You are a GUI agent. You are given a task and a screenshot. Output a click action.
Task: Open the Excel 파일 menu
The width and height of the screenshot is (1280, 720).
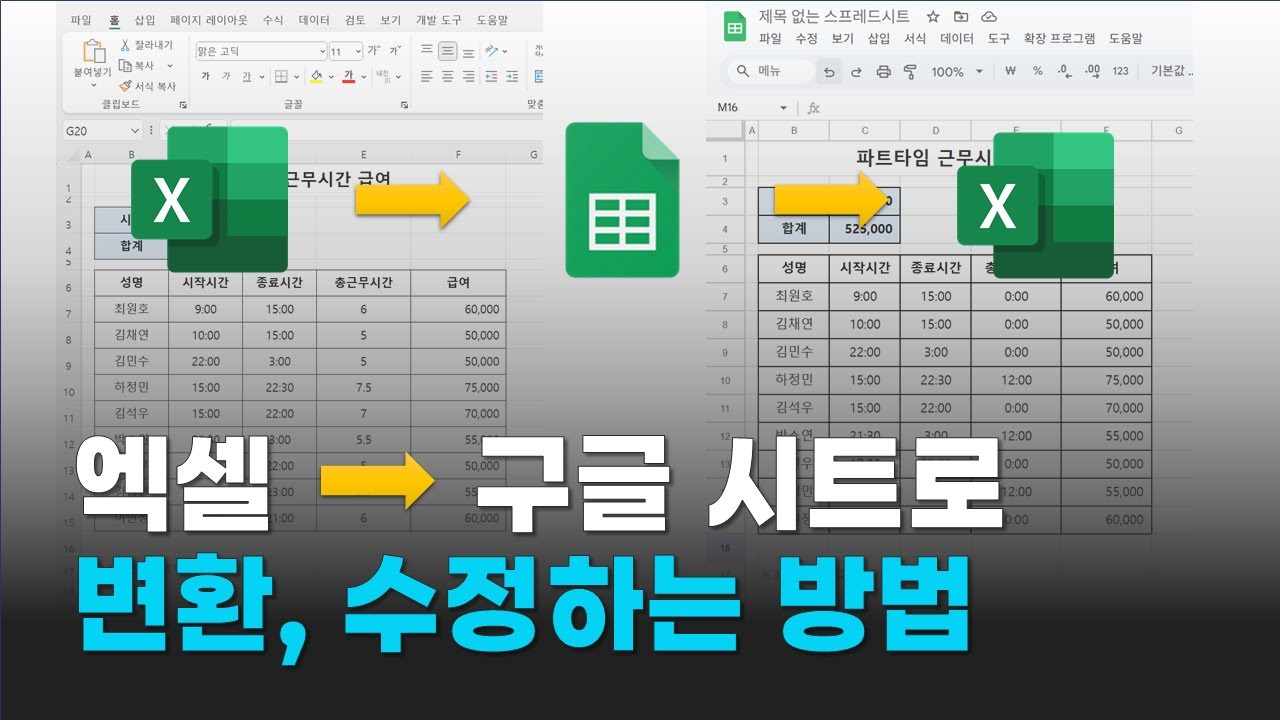click(x=81, y=19)
